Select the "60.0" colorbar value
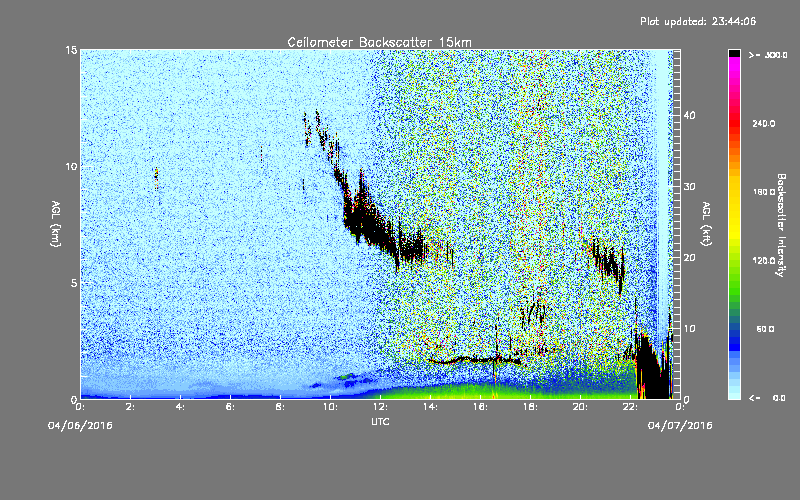 [765, 329]
